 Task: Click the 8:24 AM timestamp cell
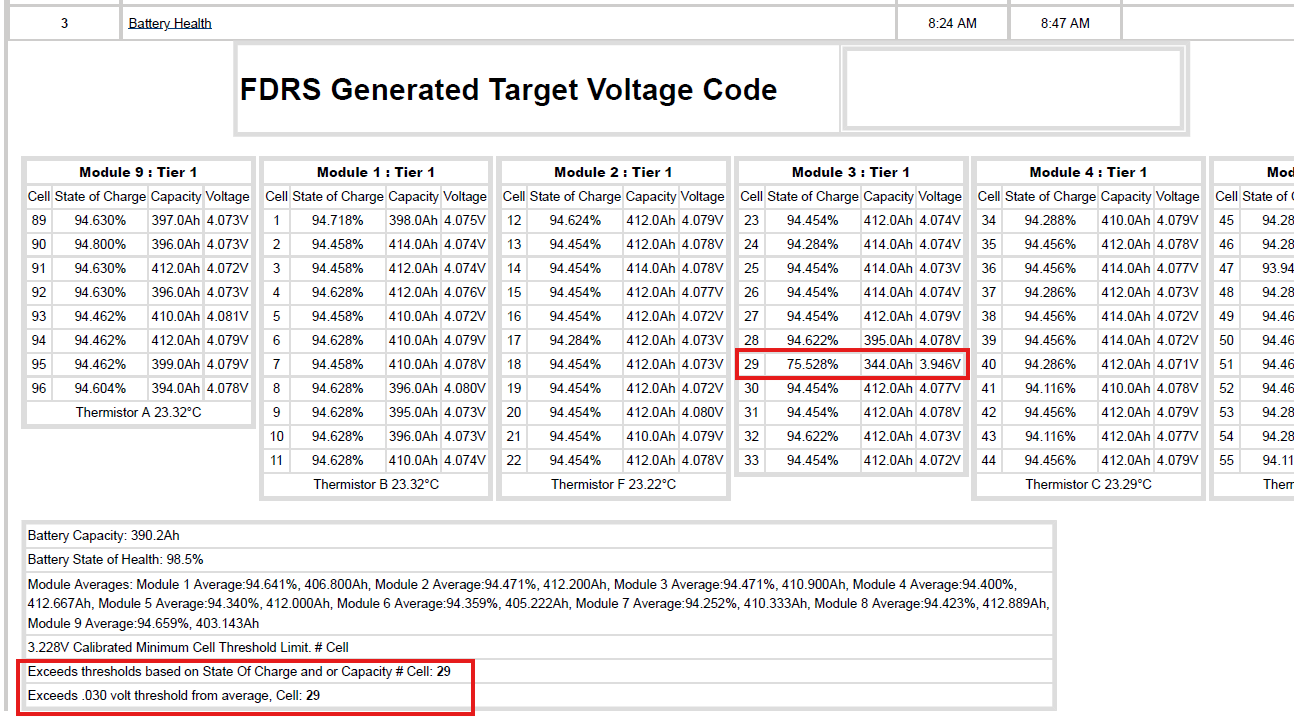[x=952, y=22]
